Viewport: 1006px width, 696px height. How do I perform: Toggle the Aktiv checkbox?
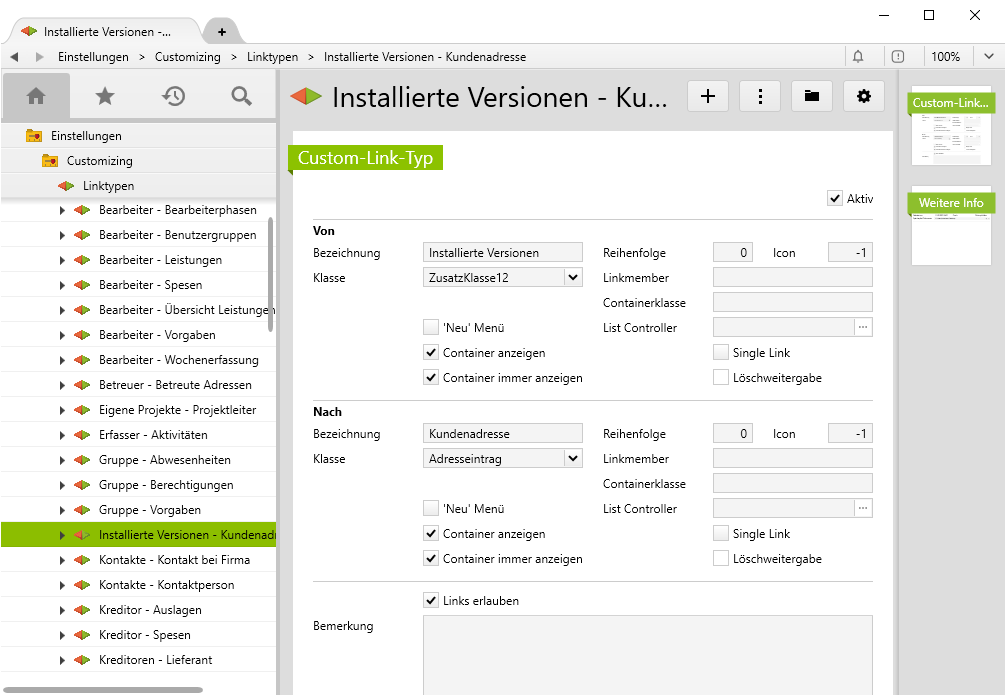(835, 199)
